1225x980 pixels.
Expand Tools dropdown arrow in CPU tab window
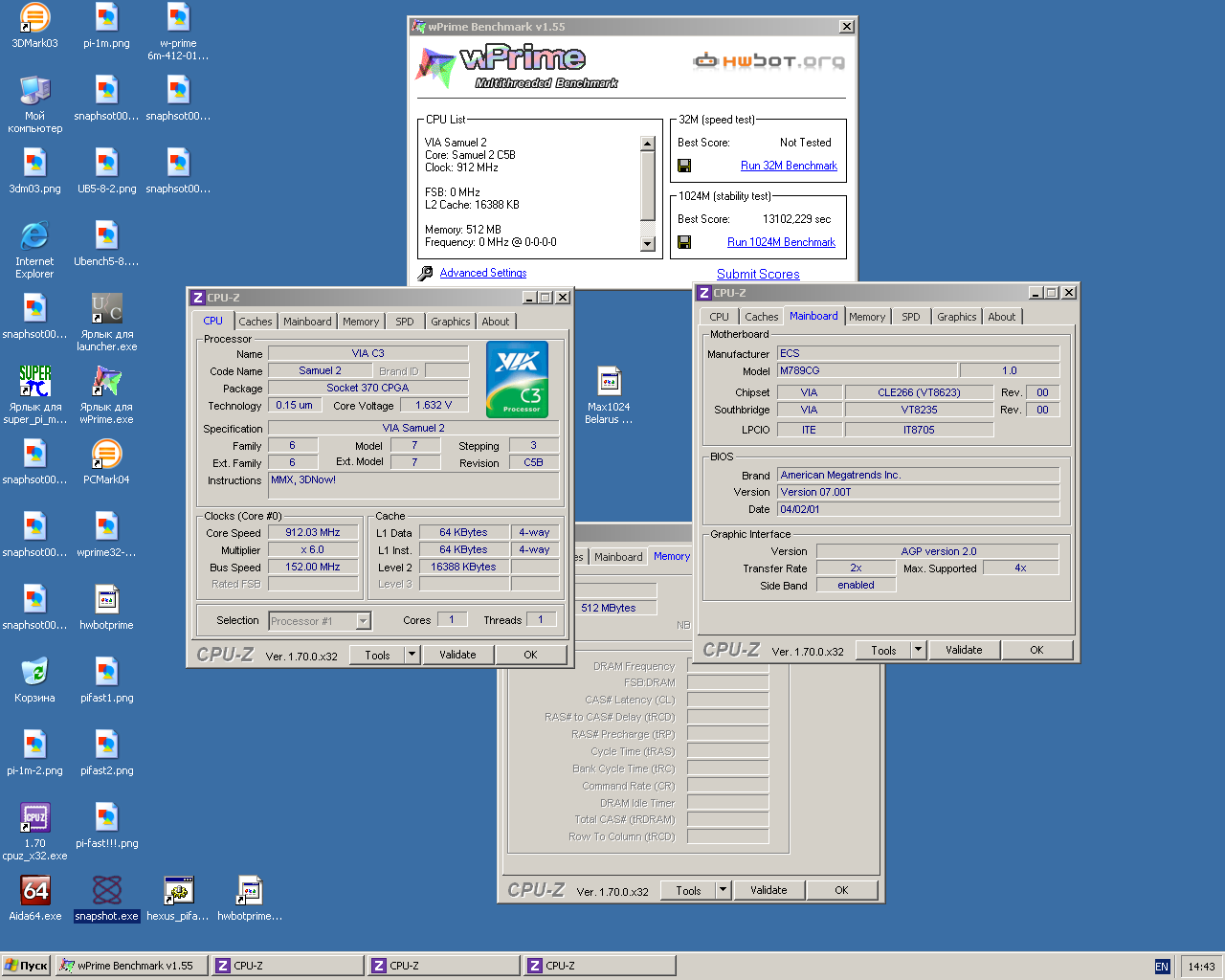[412, 655]
